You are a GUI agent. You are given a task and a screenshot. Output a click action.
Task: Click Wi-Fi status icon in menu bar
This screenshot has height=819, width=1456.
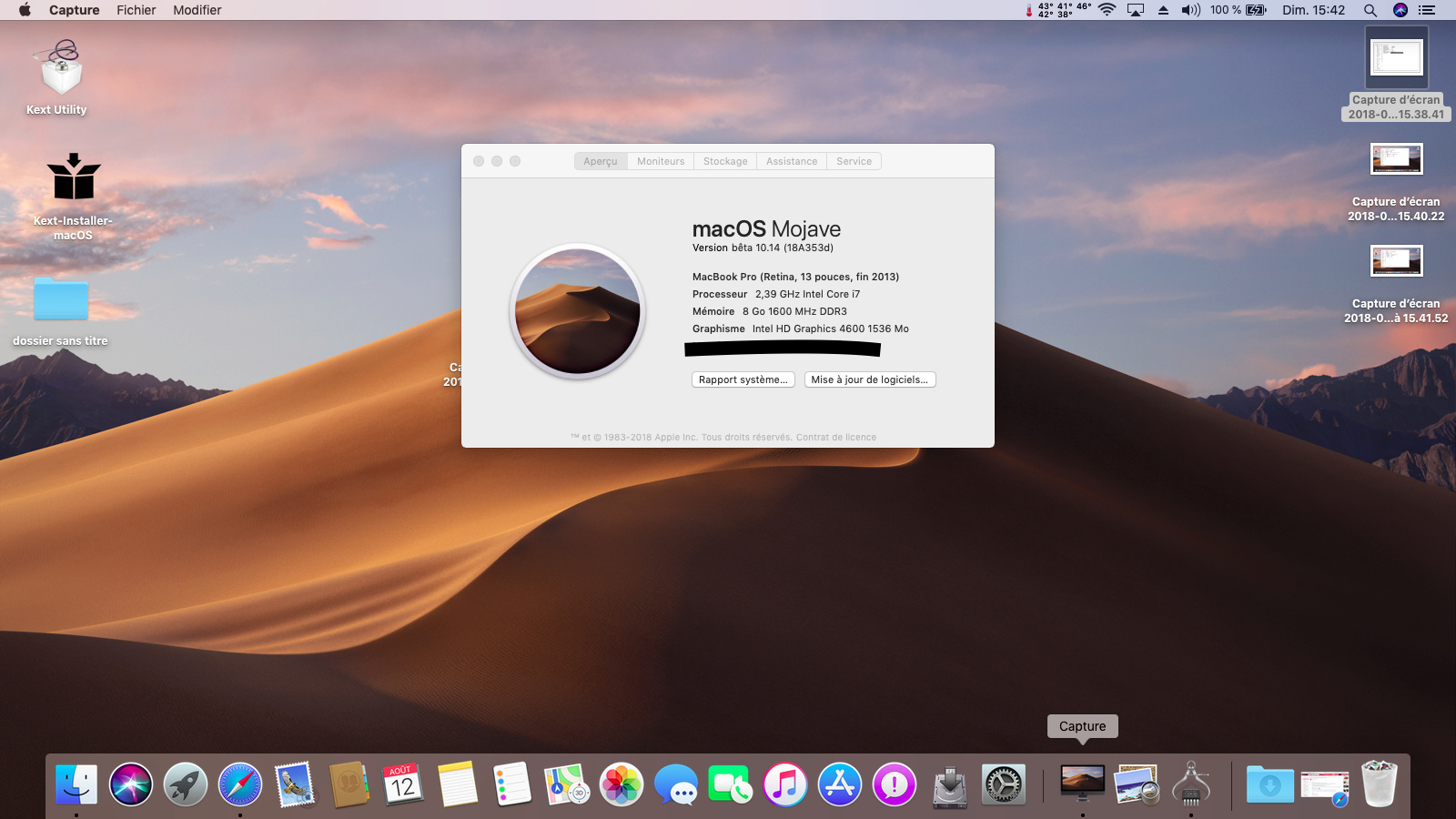(1107, 10)
